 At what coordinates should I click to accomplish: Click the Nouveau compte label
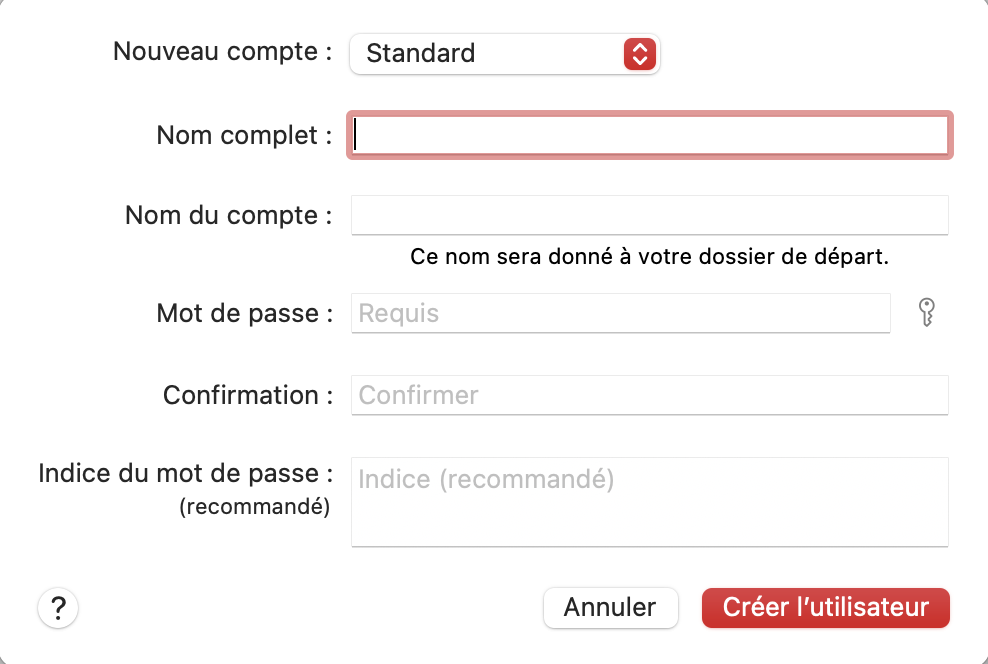222,52
